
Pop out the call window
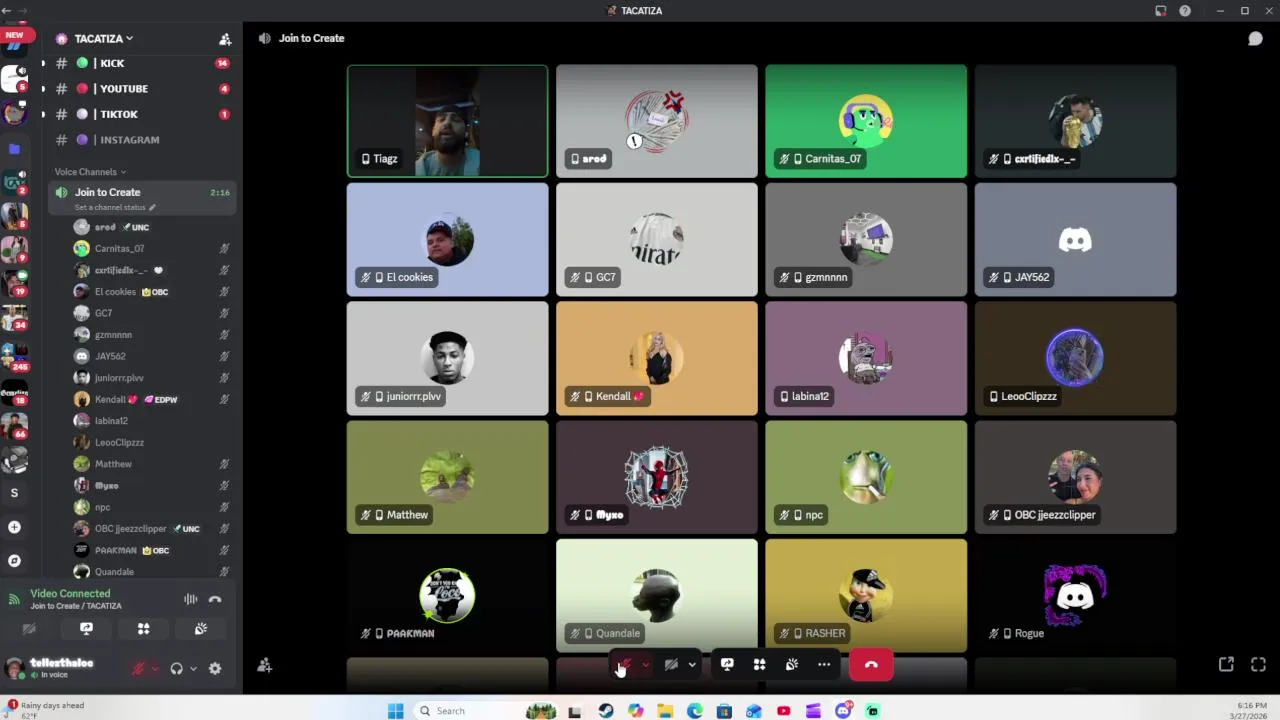(1226, 664)
